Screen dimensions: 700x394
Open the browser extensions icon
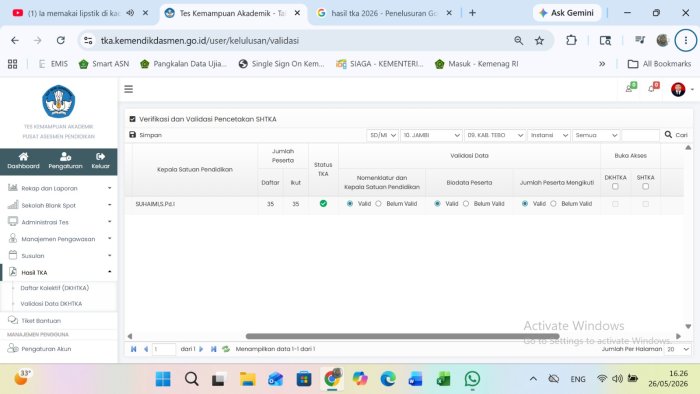pos(571,41)
